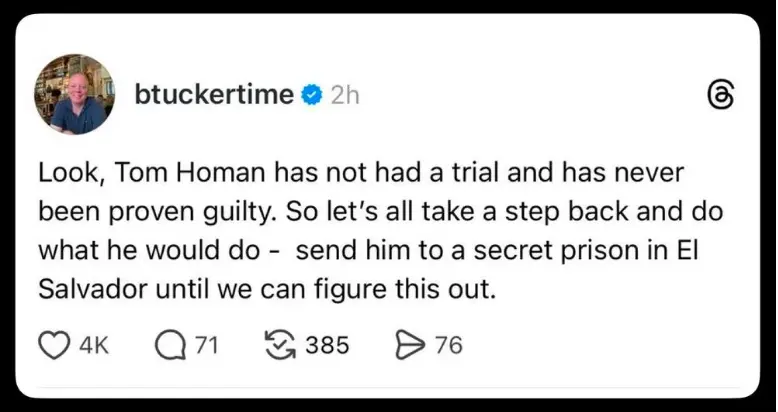Open replies with the comment bubble icon
This screenshot has height=412, width=778.
171,346
